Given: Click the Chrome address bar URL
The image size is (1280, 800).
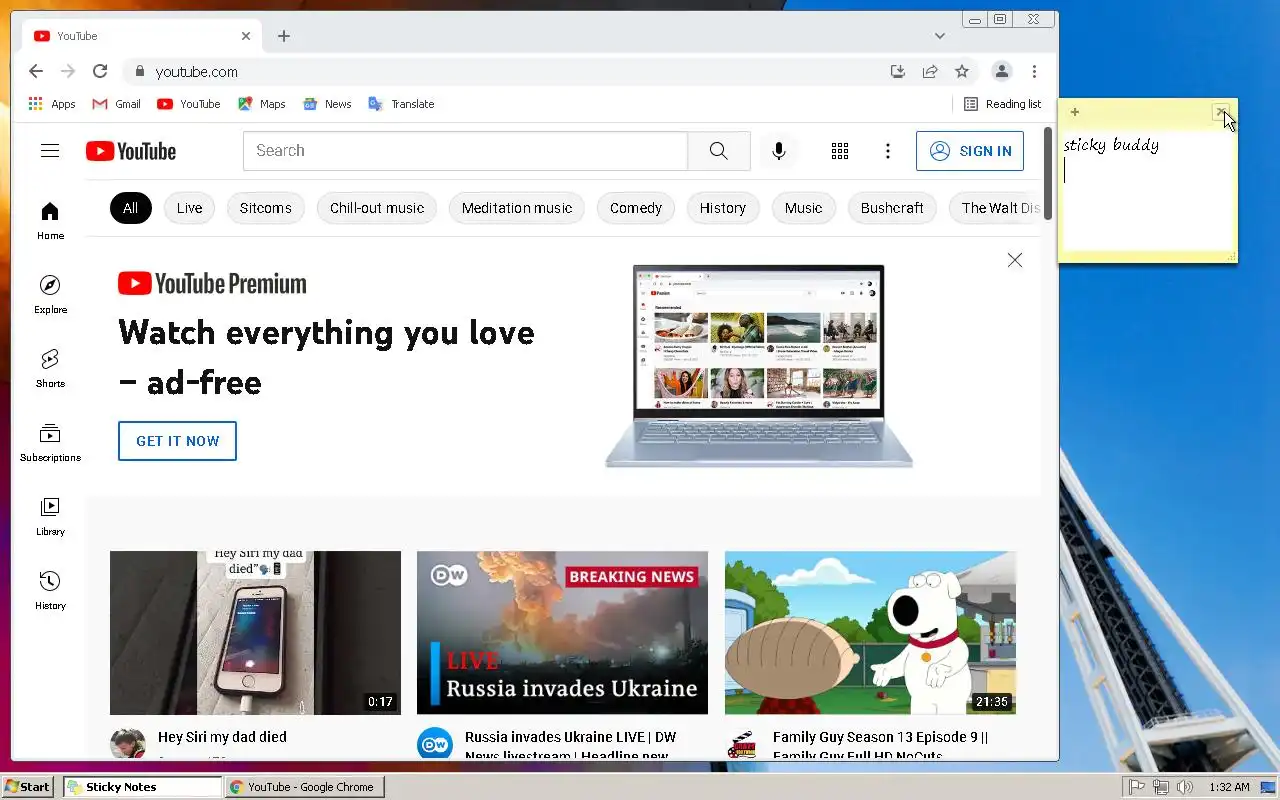Looking at the screenshot, I should coord(196,71).
